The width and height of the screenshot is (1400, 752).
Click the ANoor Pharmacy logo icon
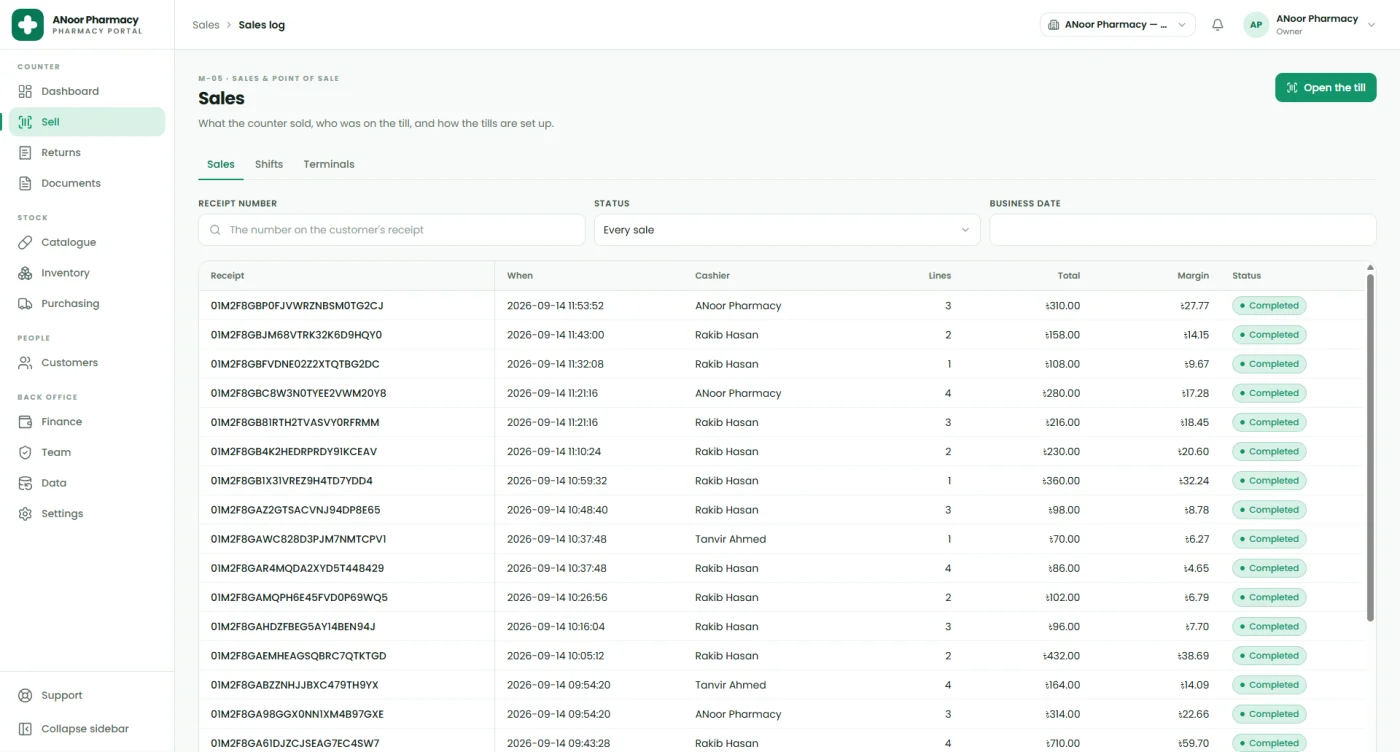click(27, 25)
